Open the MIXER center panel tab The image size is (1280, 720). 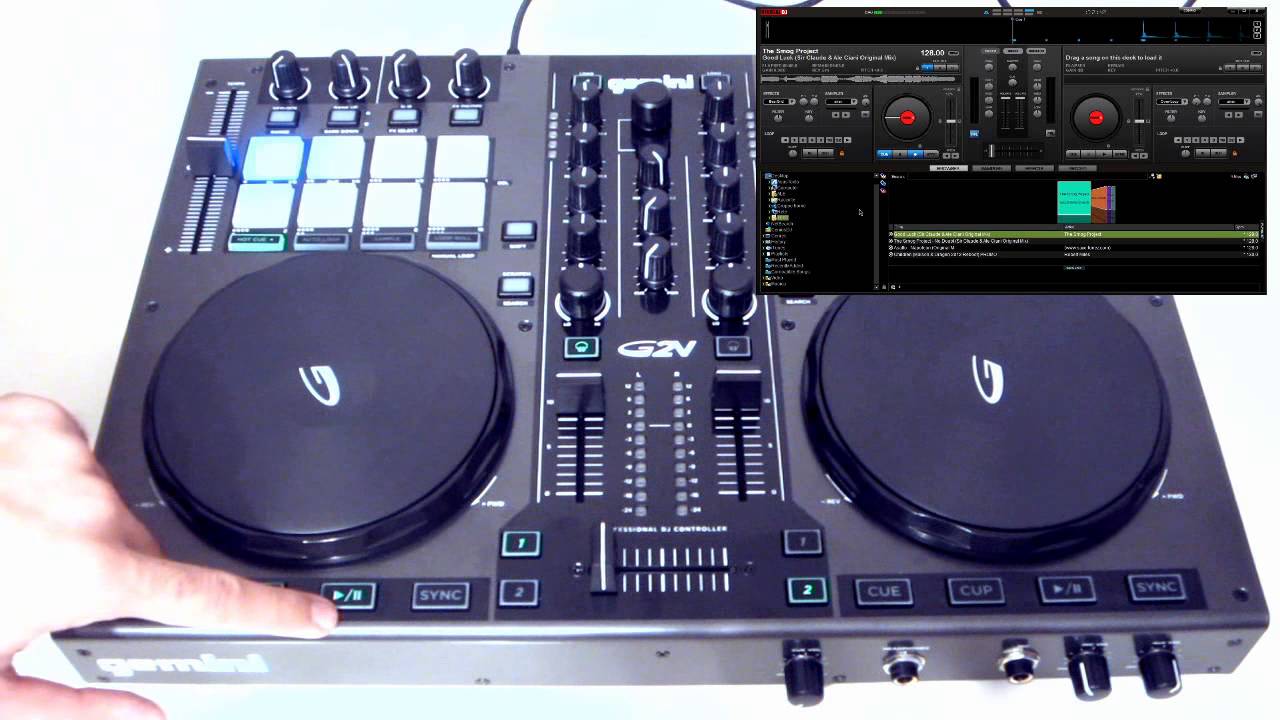[989, 50]
